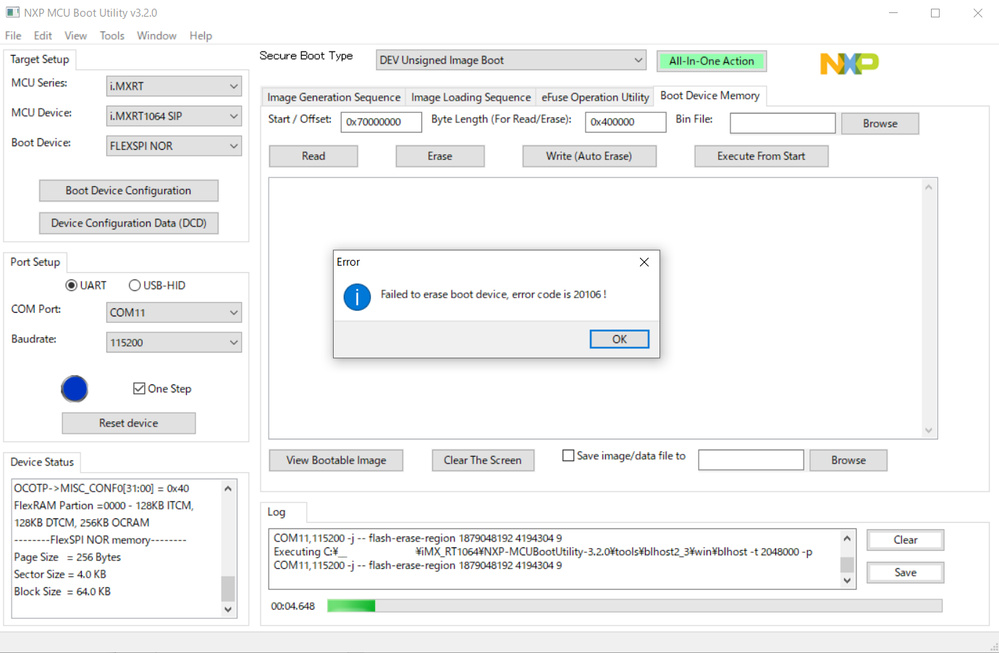The width and height of the screenshot is (999, 653).
Task: Switch to eFuse Operation Utility tab
Action: coord(594,97)
